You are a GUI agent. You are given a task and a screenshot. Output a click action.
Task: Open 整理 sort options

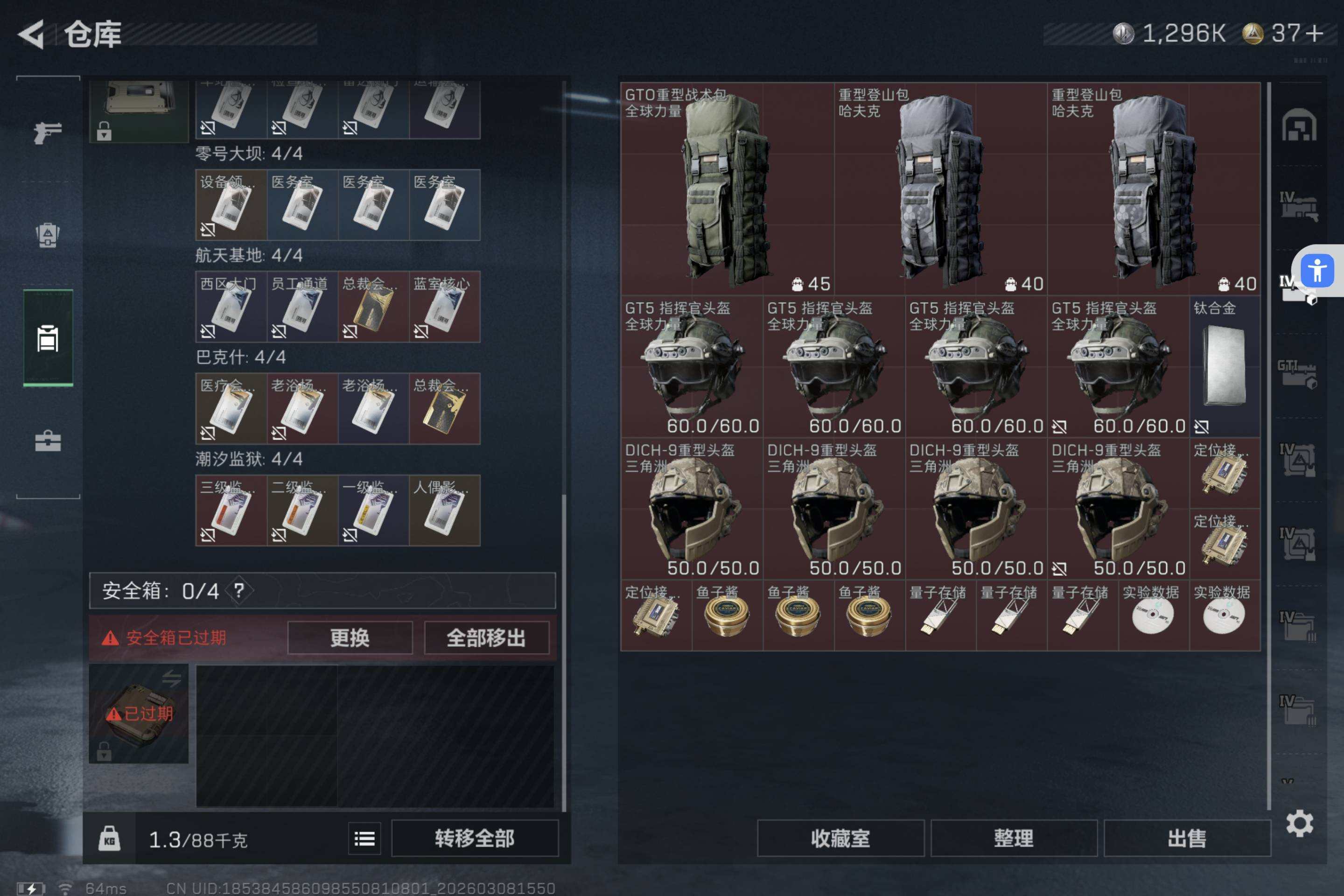tap(1014, 838)
